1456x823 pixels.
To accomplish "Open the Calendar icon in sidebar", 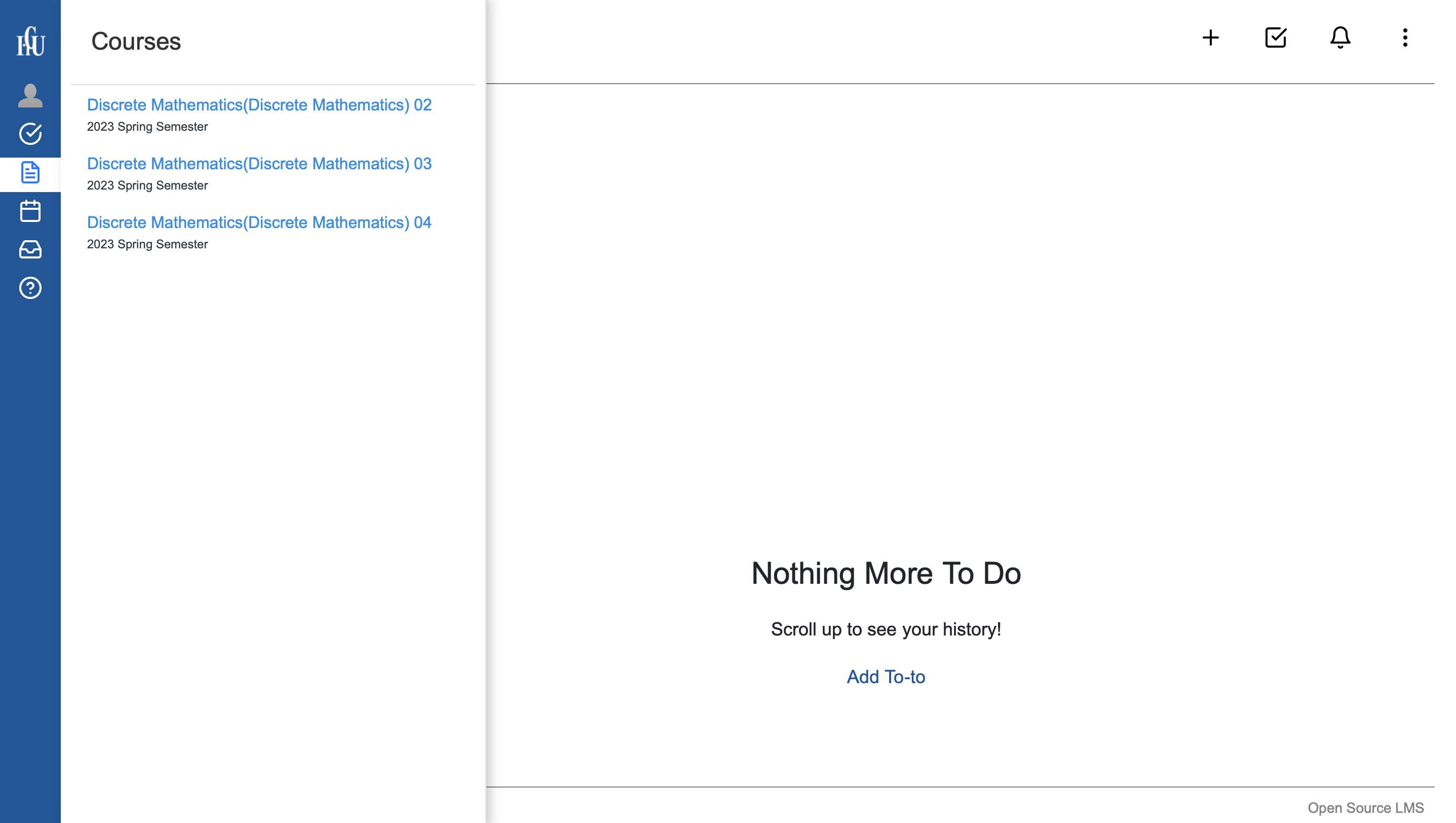I will [30, 211].
